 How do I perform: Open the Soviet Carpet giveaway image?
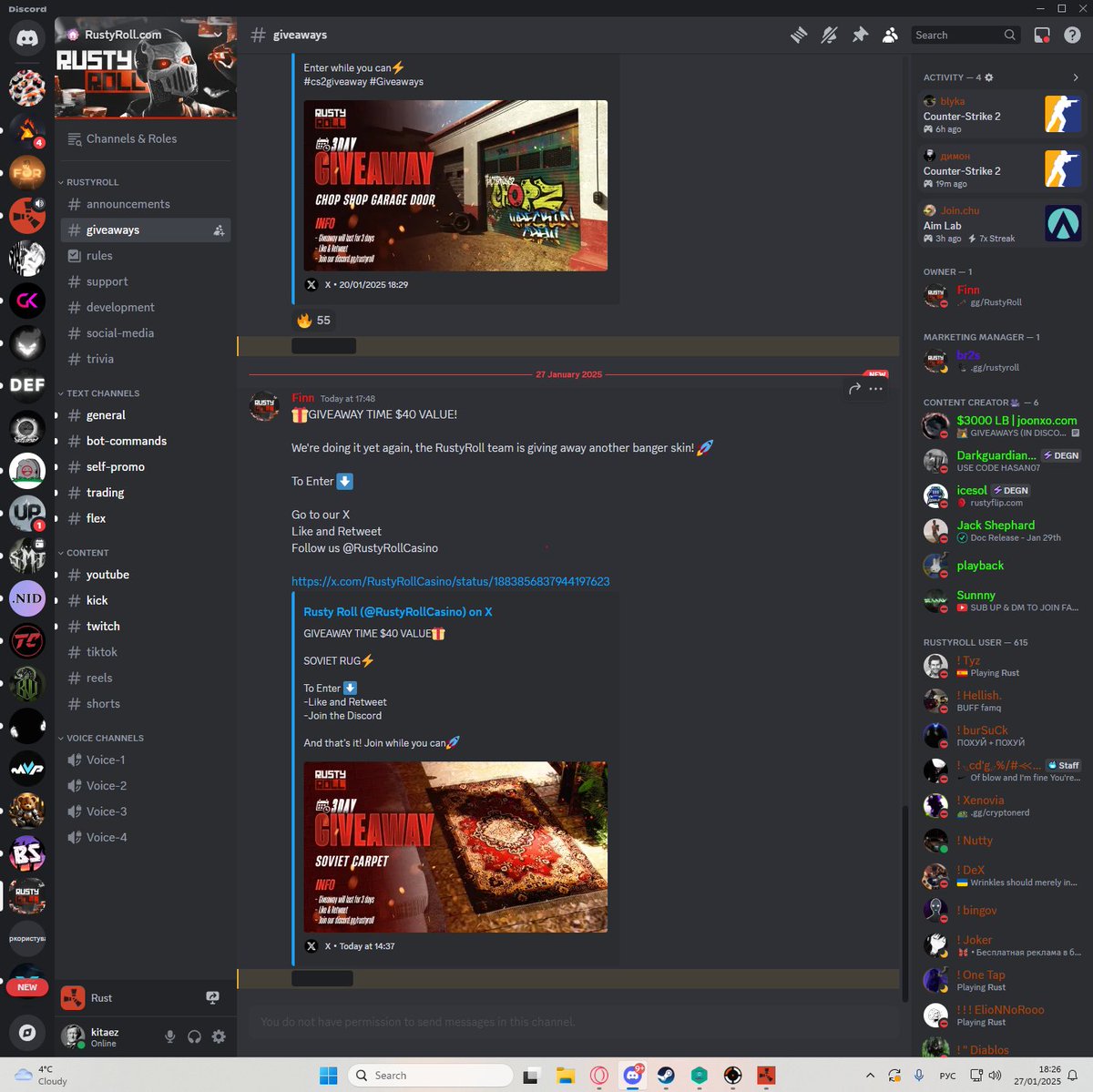pos(455,847)
